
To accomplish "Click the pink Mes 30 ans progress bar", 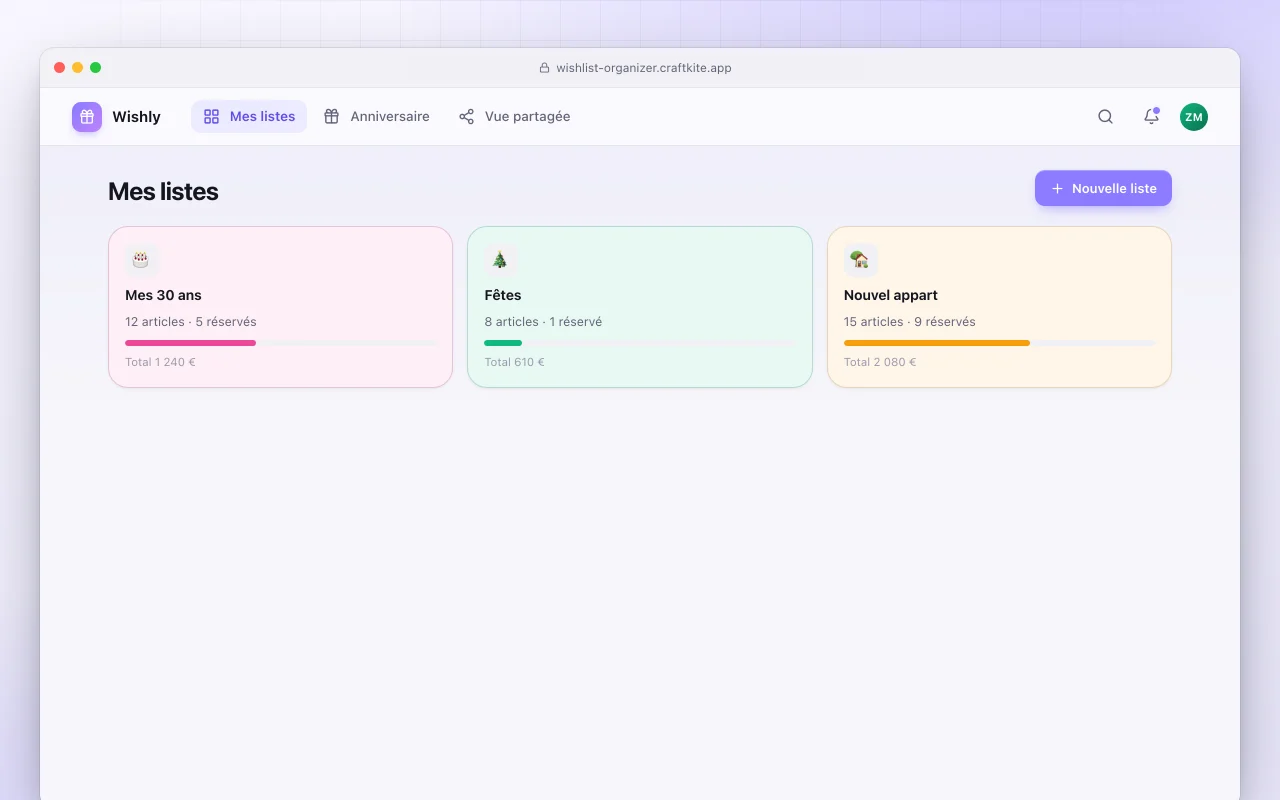I will [x=281, y=343].
